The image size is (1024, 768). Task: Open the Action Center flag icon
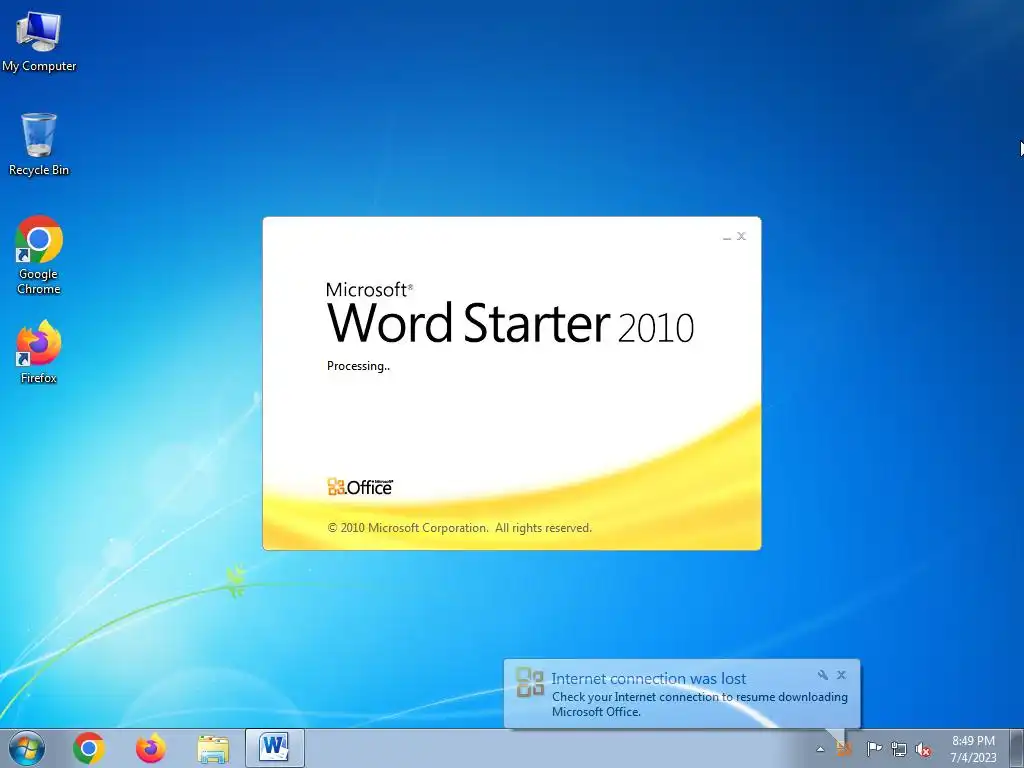[x=874, y=749]
